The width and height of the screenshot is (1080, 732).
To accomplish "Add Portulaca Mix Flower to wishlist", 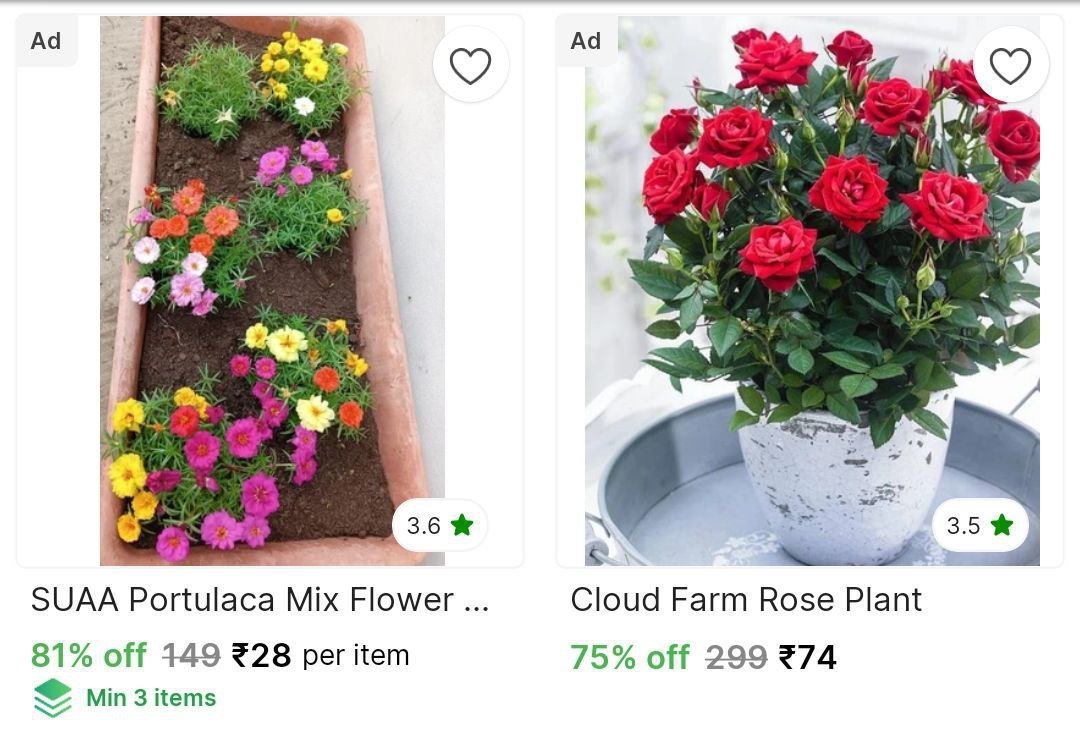I will coord(470,66).
